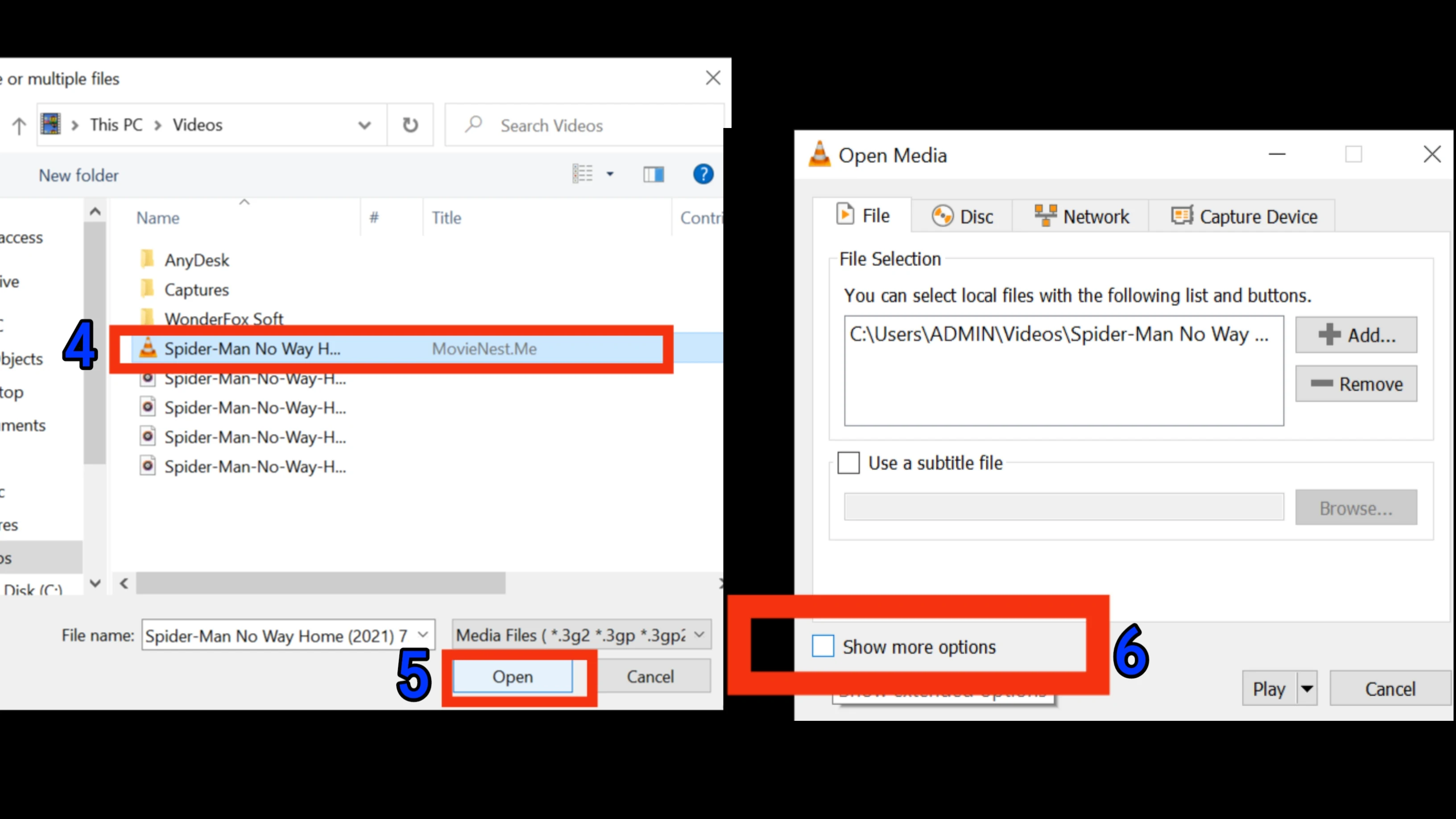
Task: Open the view options dropdown arrow
Action: coord(610,174)
